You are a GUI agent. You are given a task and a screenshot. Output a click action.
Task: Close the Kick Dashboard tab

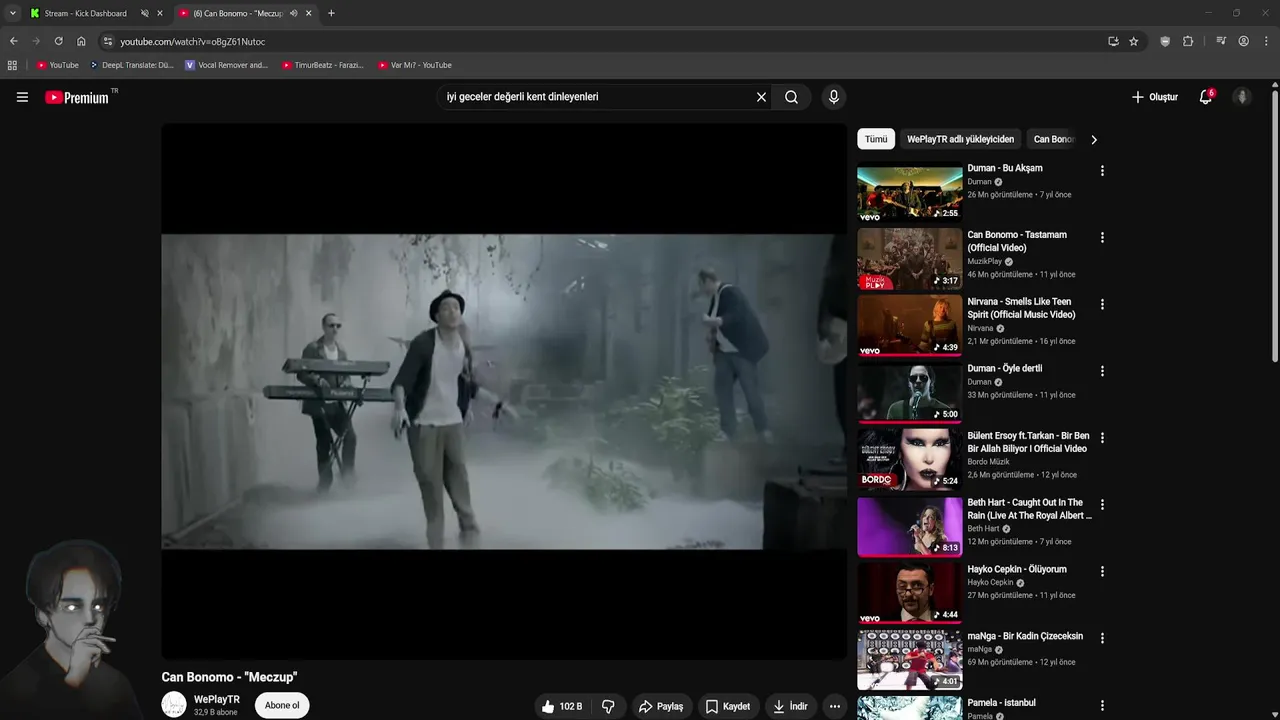coord(160,13)
